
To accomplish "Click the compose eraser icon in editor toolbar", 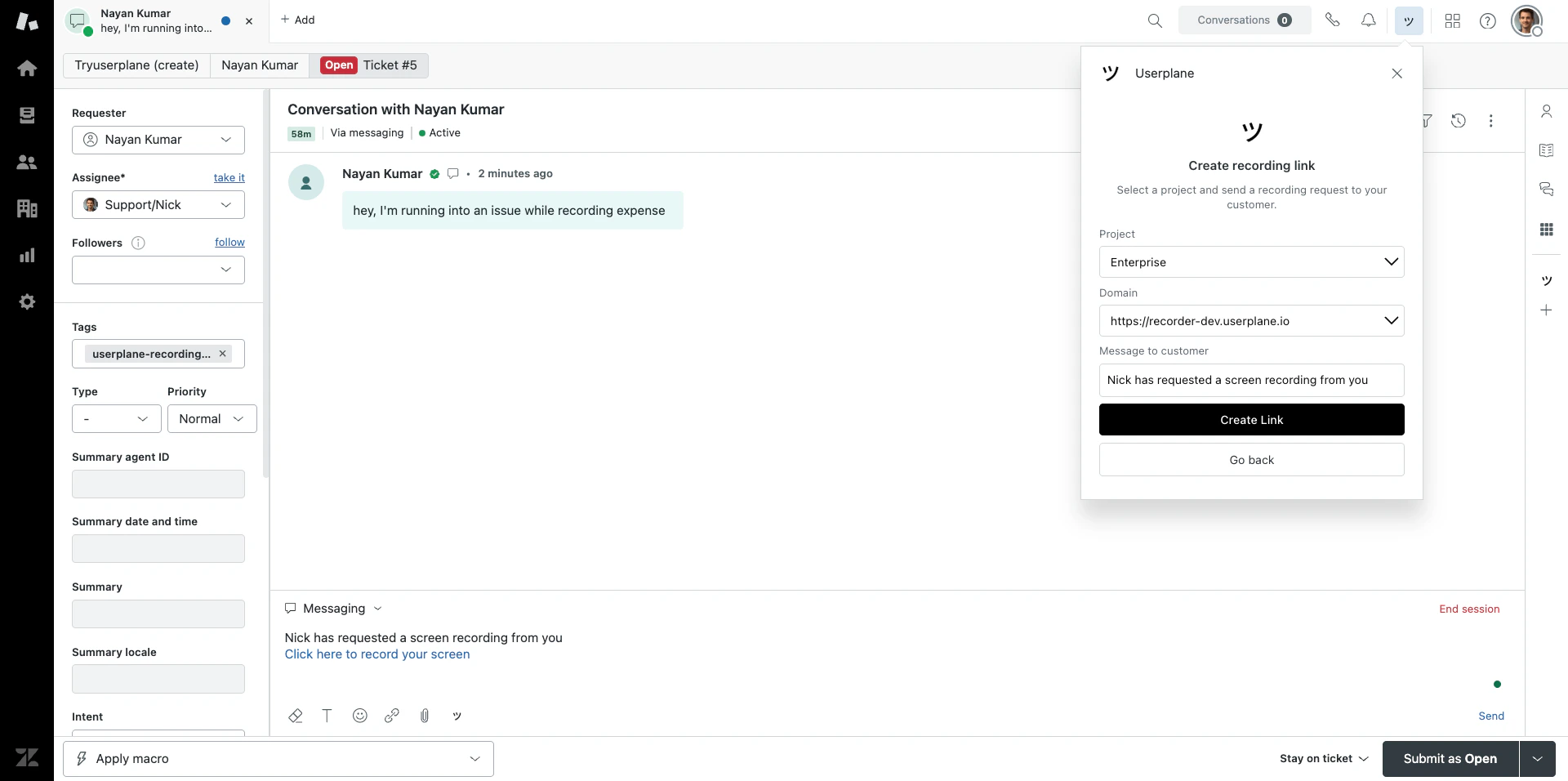I will point(296,716).
